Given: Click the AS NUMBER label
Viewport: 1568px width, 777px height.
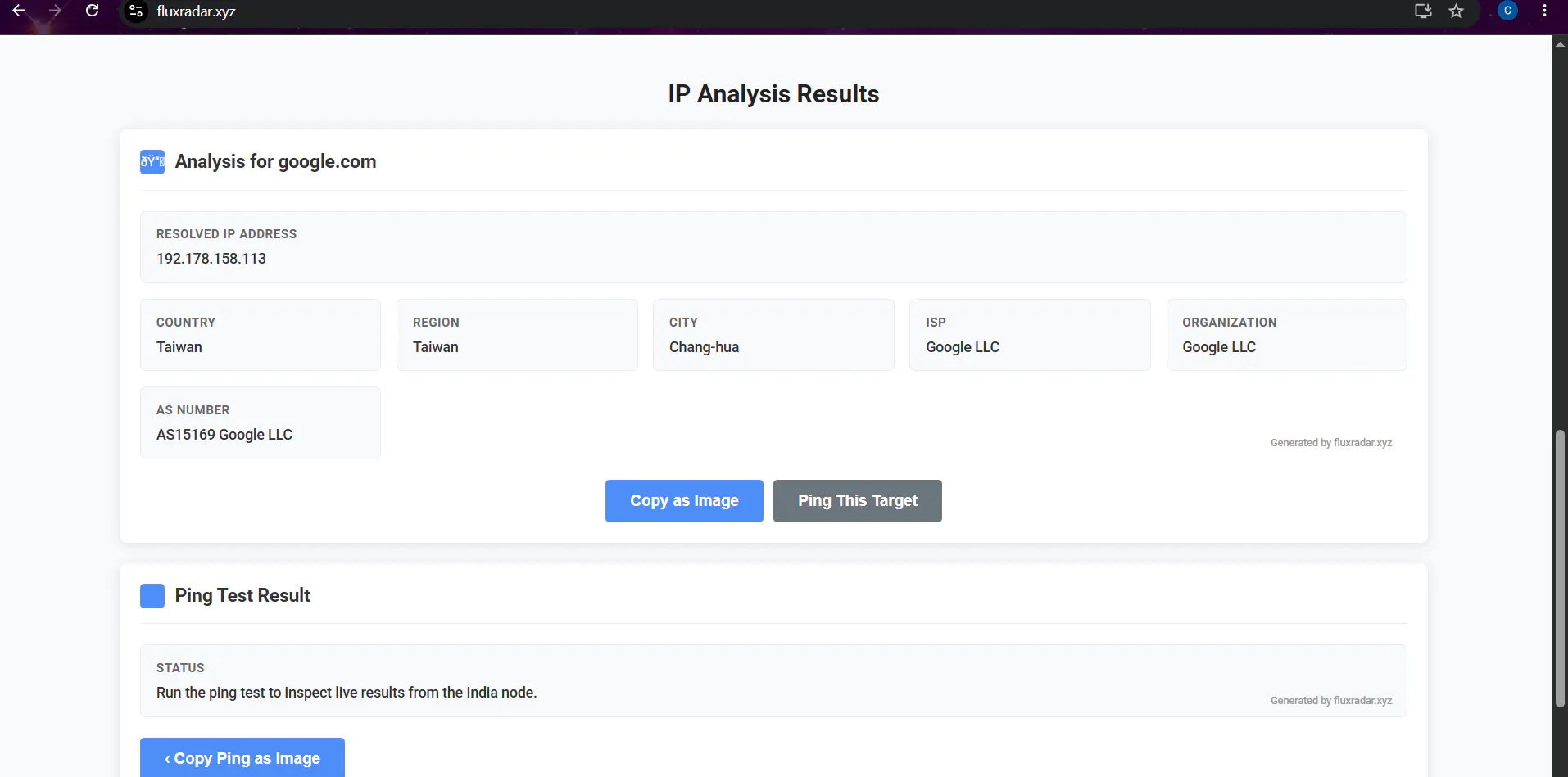Looking at the screenshot, I should tap(193, 410).
